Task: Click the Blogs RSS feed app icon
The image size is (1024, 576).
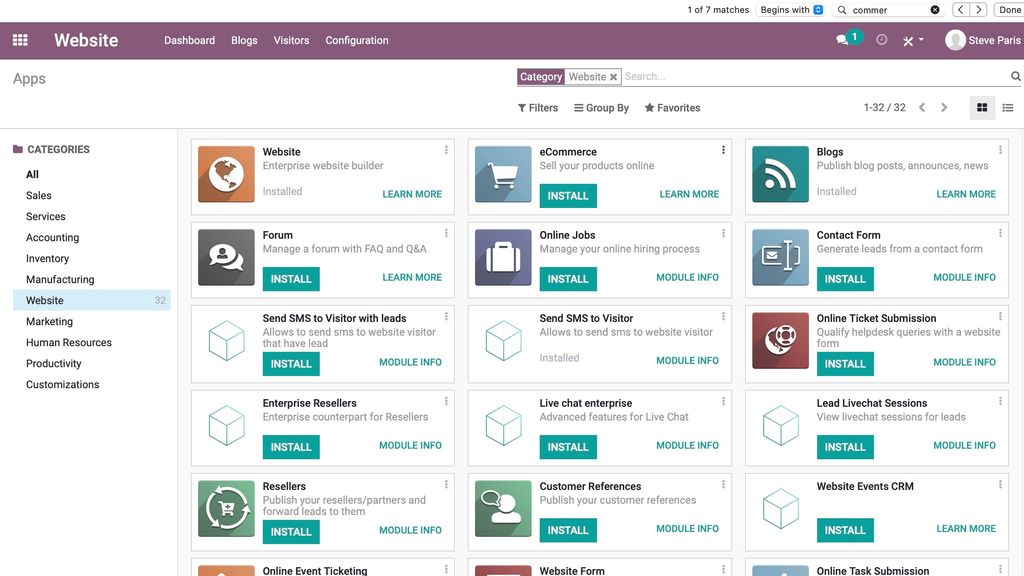Action: (x=779, y=173)
